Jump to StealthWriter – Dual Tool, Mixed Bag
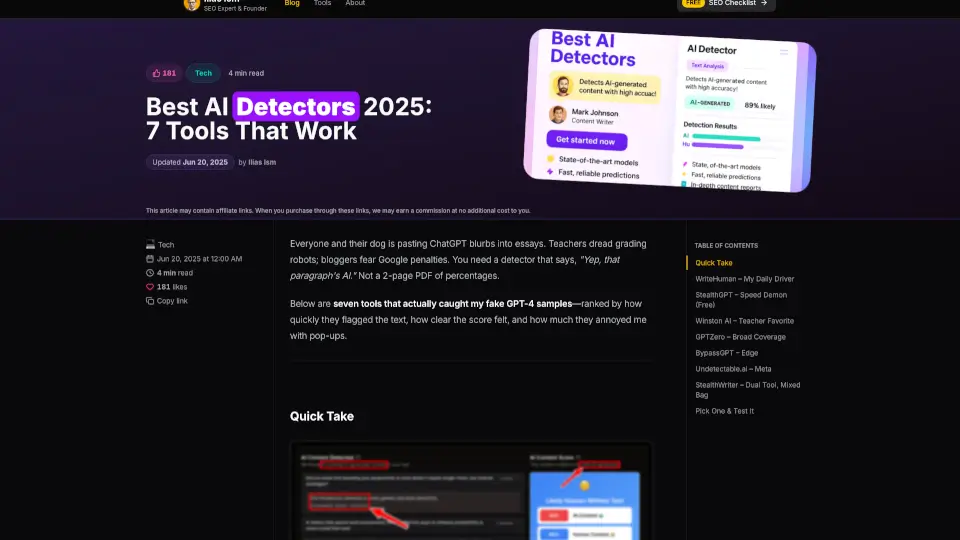The image size is (960, 540). [x=748, y=390]
